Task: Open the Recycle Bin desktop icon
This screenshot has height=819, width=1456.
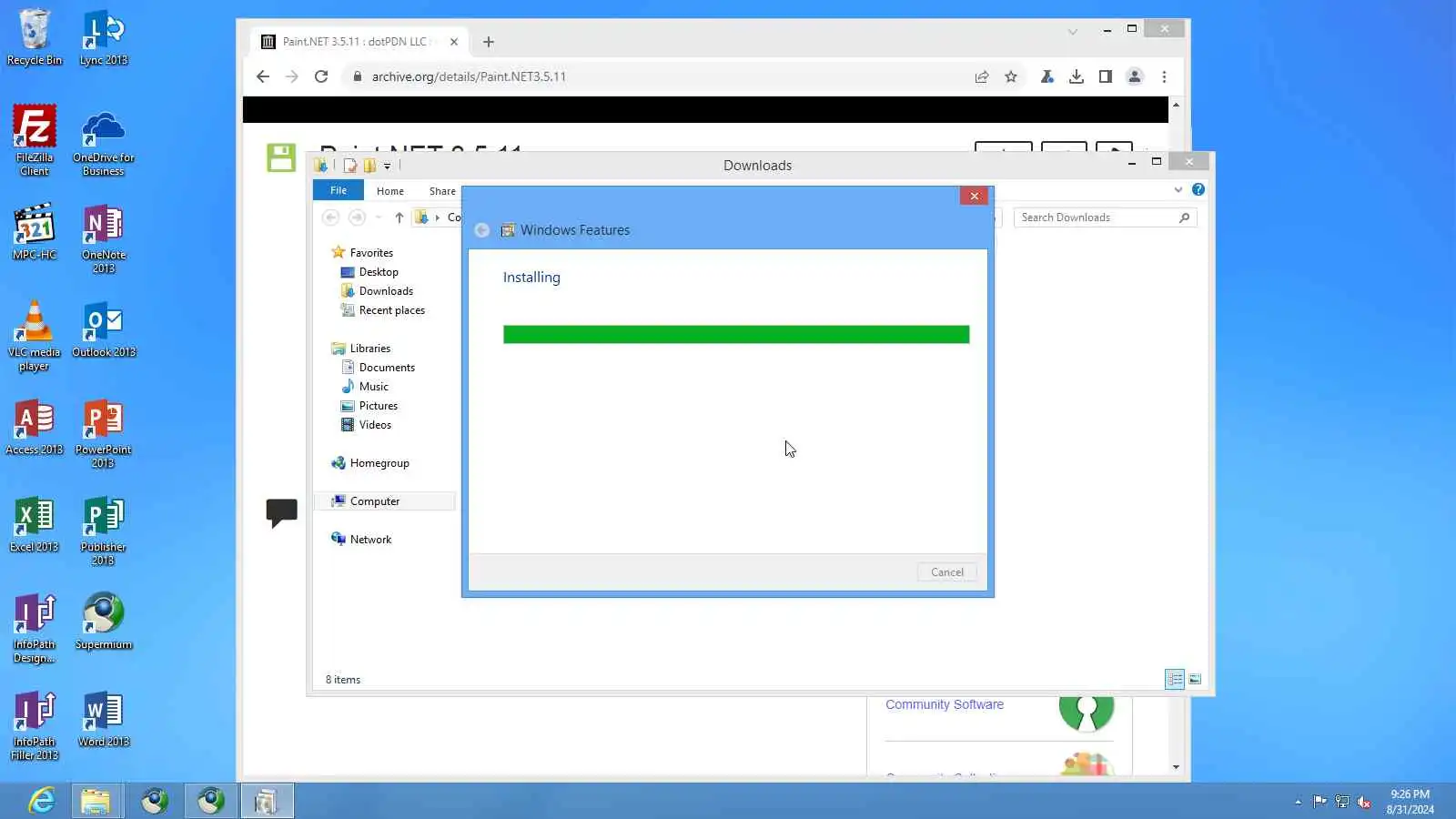Action: point(35,37)
